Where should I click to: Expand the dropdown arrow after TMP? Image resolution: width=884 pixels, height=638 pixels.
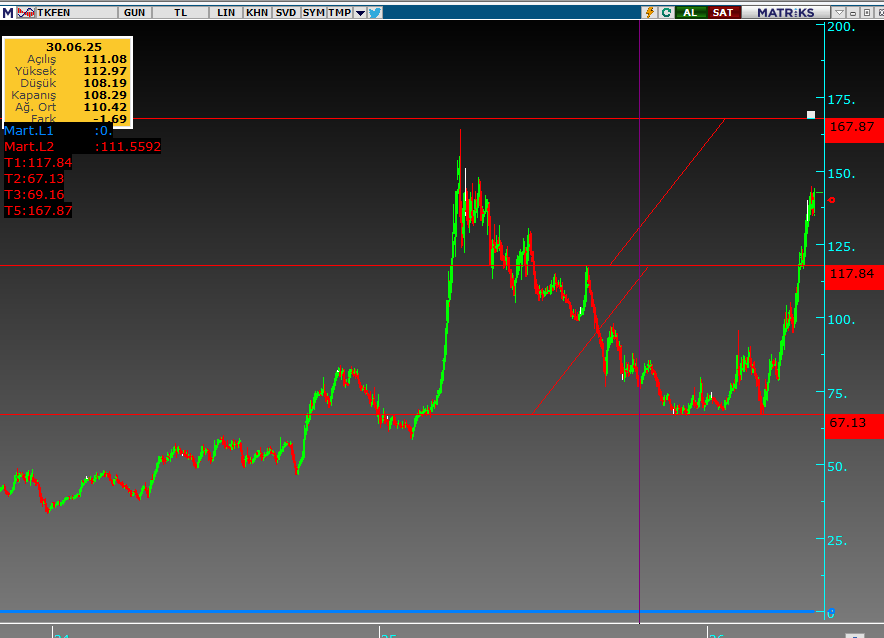pos(360,12)
